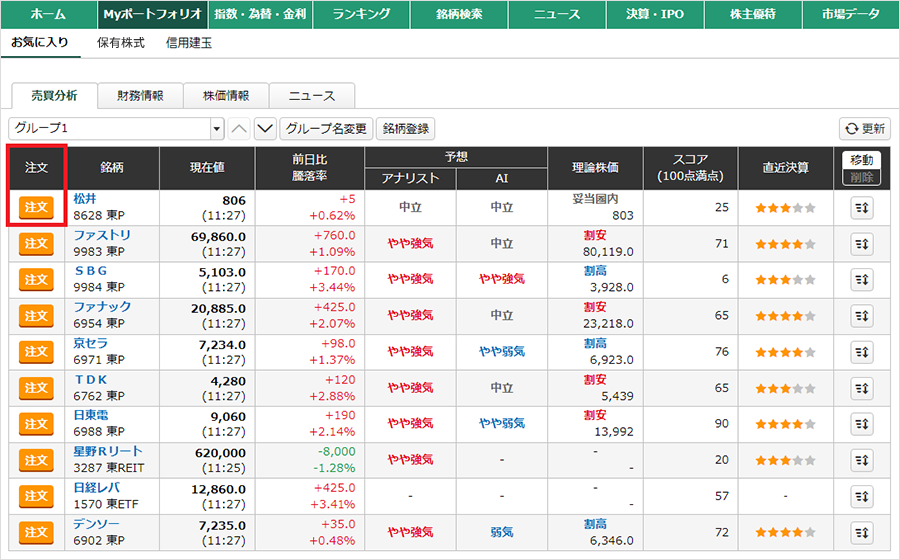Image resolution: width=900 pixels, height=560 pixels.
Task: Click the 更新 refresh button
Action: point(865,129)
